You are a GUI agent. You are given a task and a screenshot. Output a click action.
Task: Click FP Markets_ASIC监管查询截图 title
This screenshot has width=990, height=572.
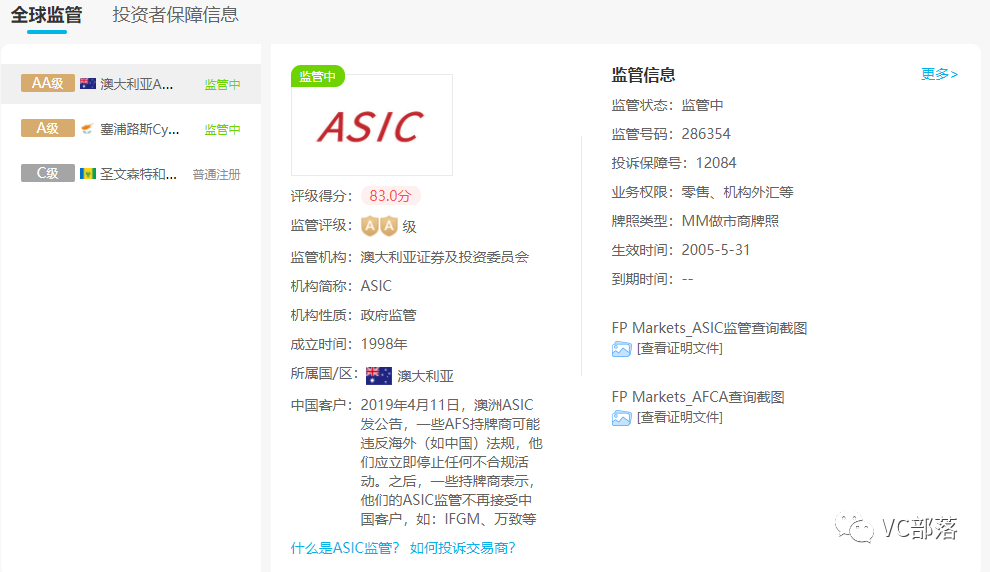[709, 328]
